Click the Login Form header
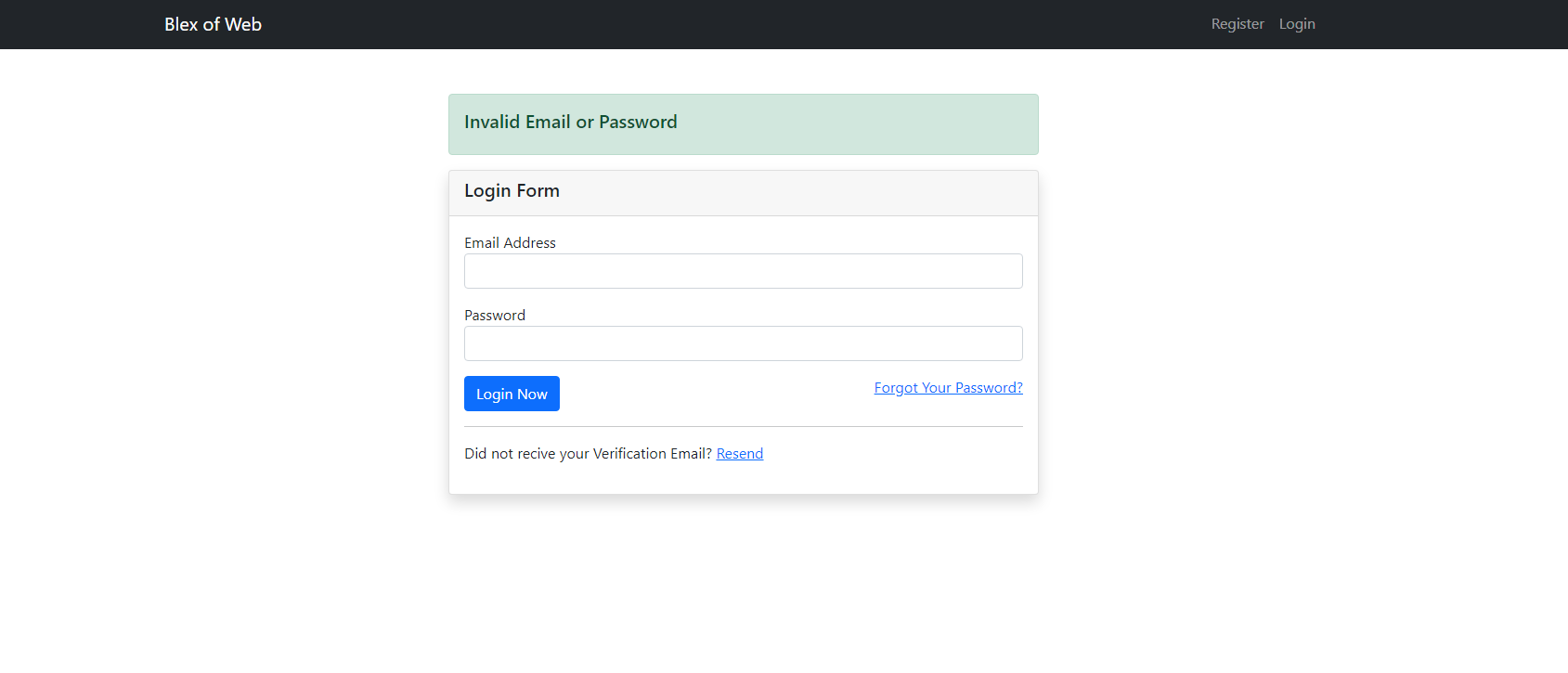1568x673 pixels. [x=512, y=191]
